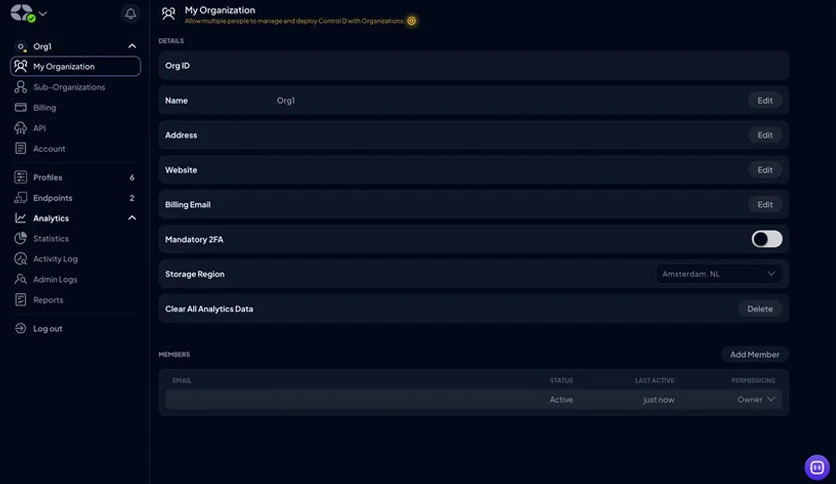Collapse the Analytics section chevron
The width and height of the screenshot is (836, 484).
click(132, 218)
